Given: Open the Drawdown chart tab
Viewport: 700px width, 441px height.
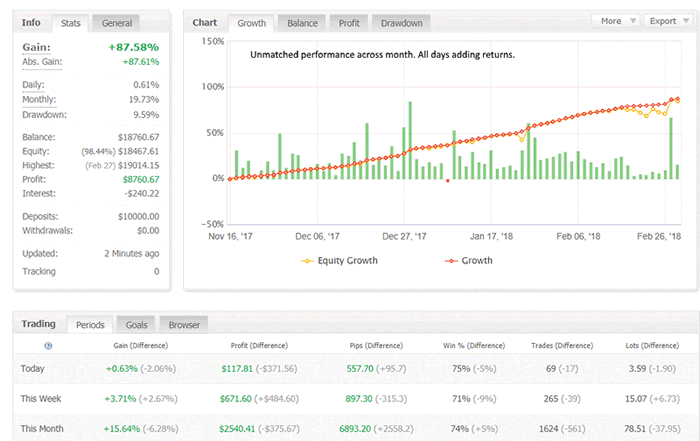Looking at the screenshot, I should tap(402, 22).
